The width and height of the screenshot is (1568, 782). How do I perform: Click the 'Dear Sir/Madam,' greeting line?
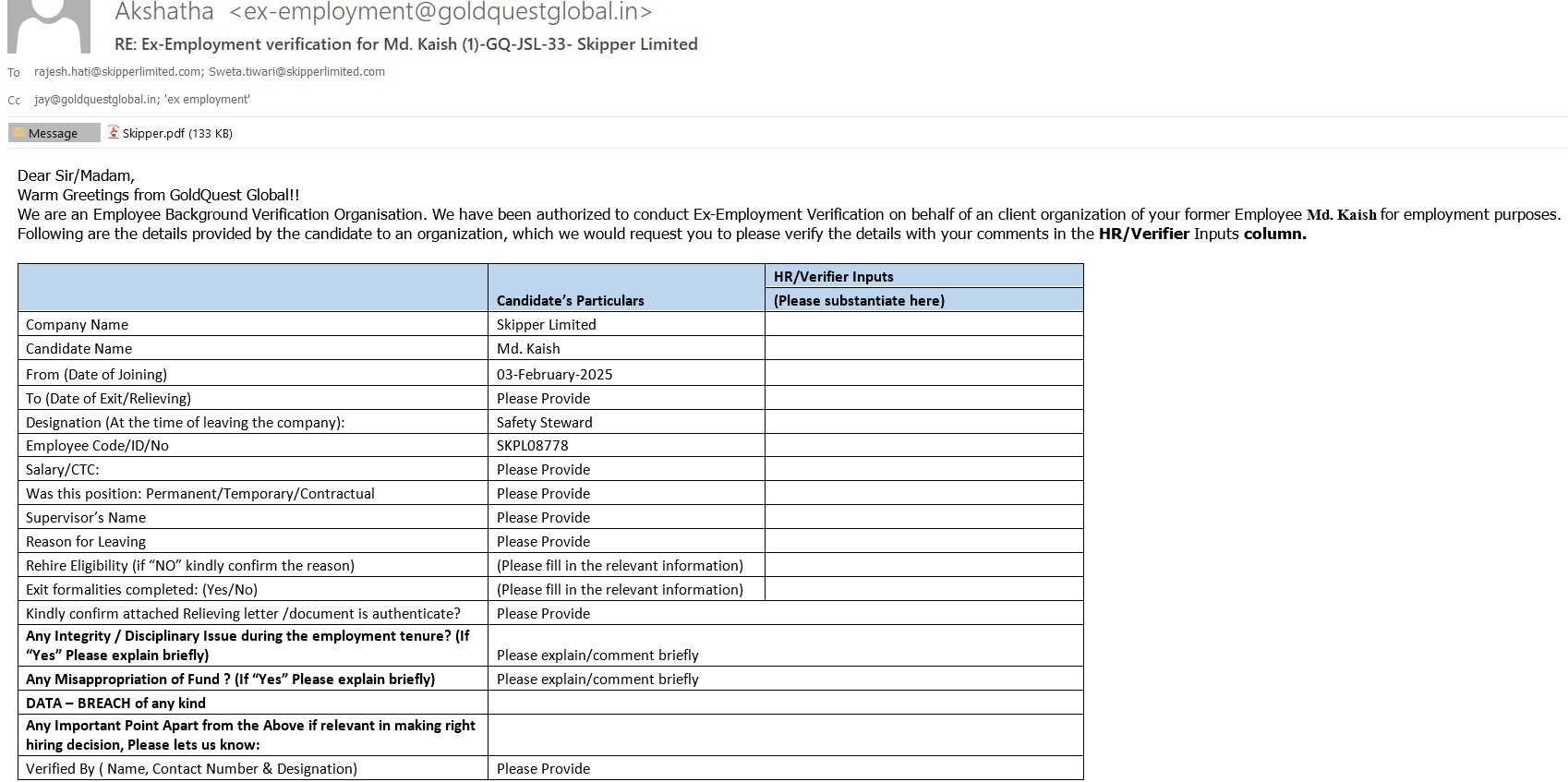coord(76,175)
